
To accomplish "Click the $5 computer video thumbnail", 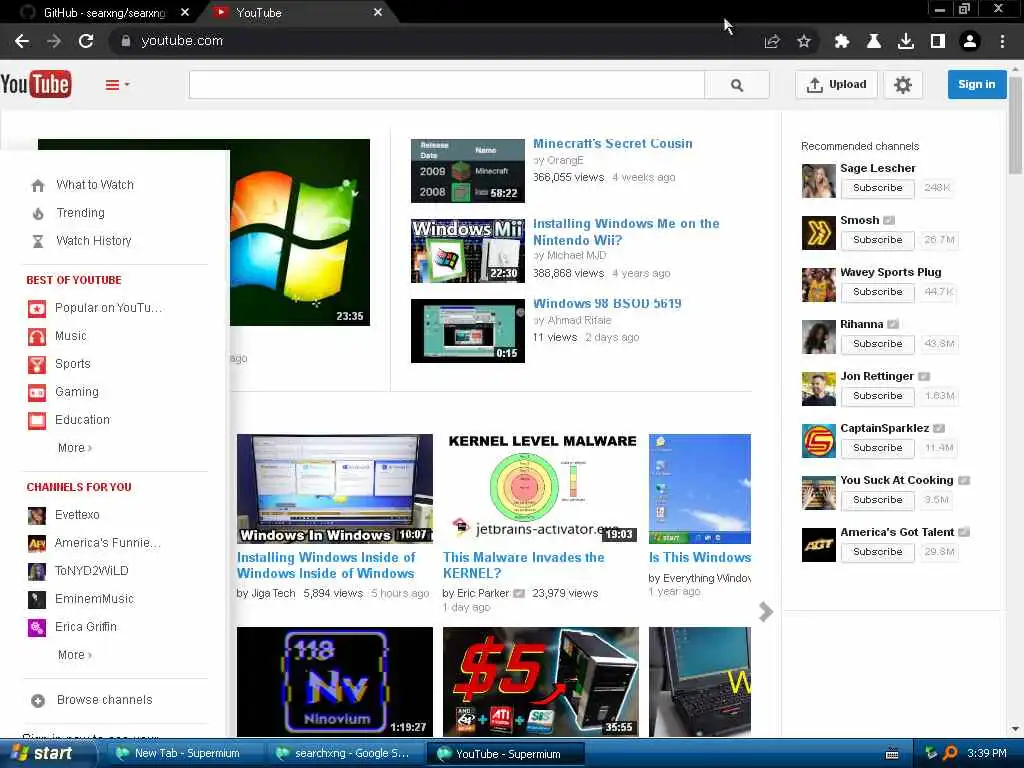I will pos(541,682).
